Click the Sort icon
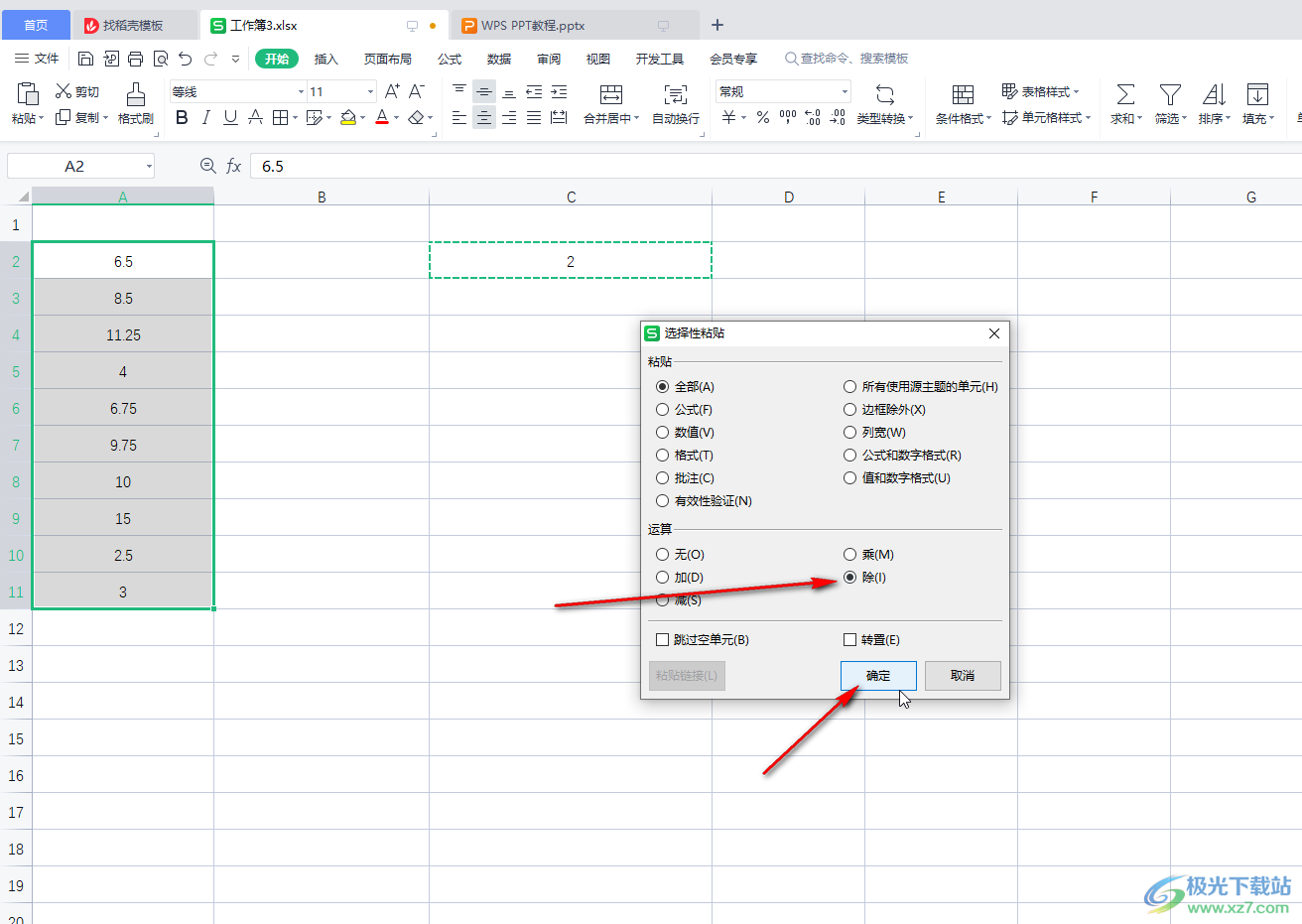1302x924 pixels. click(1214, 94)
